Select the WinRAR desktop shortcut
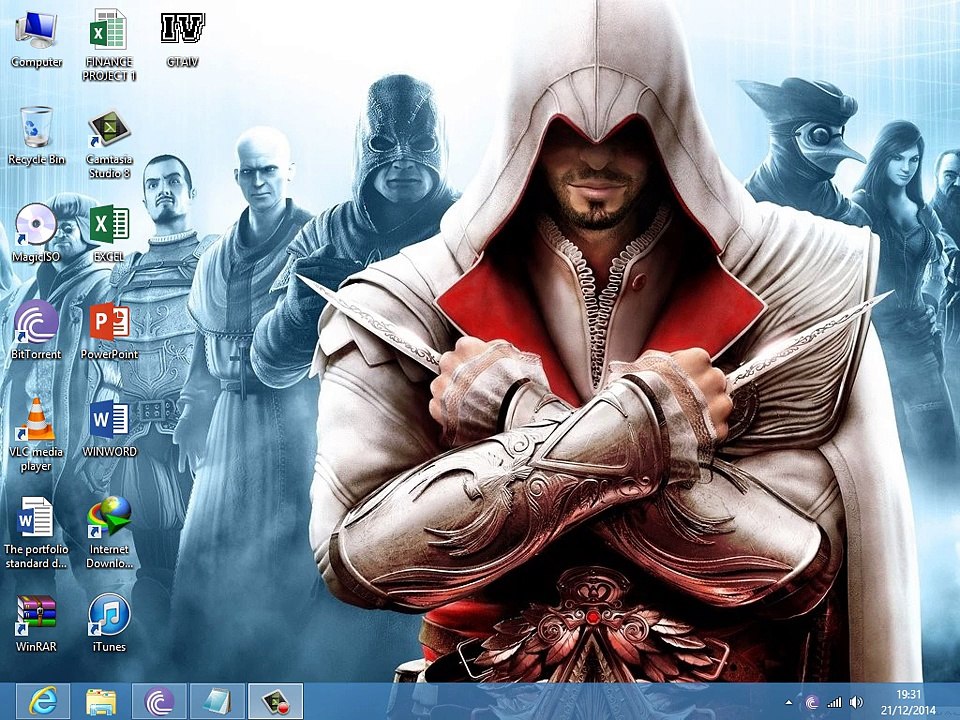 (x=36, y=623)
